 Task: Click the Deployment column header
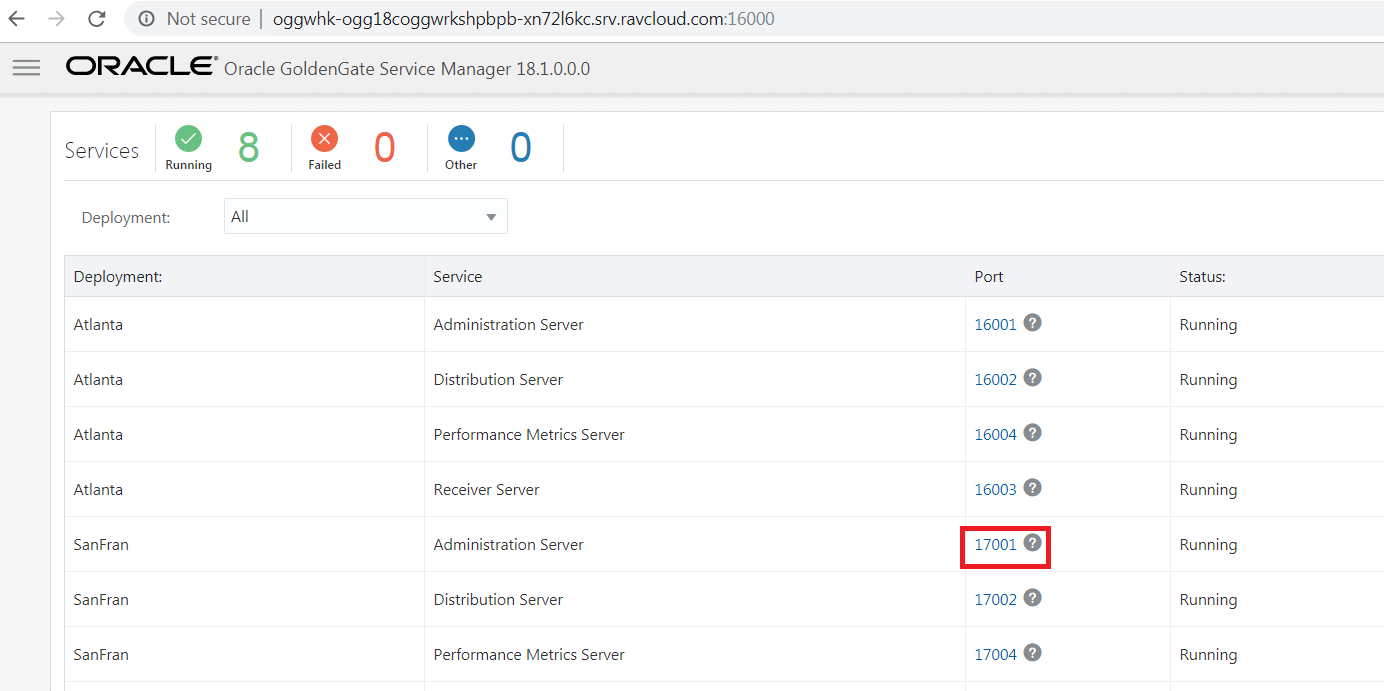click(x=118, y=277)
